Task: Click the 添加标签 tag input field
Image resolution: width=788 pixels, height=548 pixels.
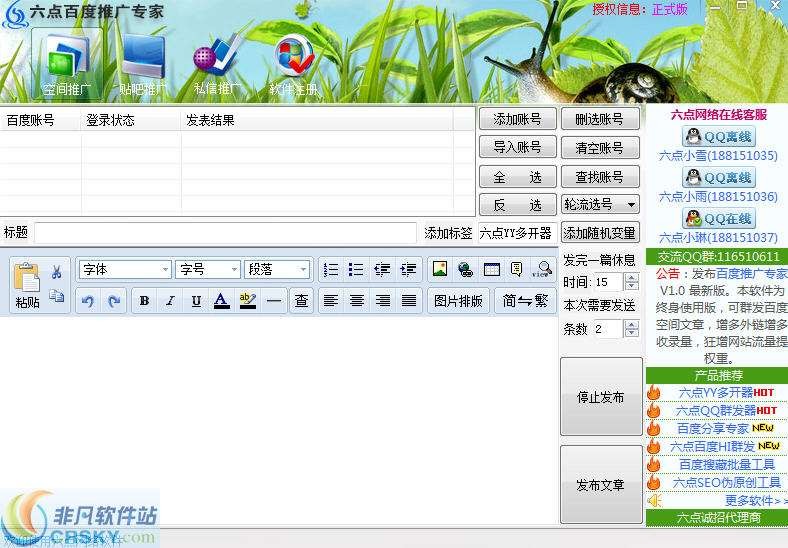Action: [517, 233]
